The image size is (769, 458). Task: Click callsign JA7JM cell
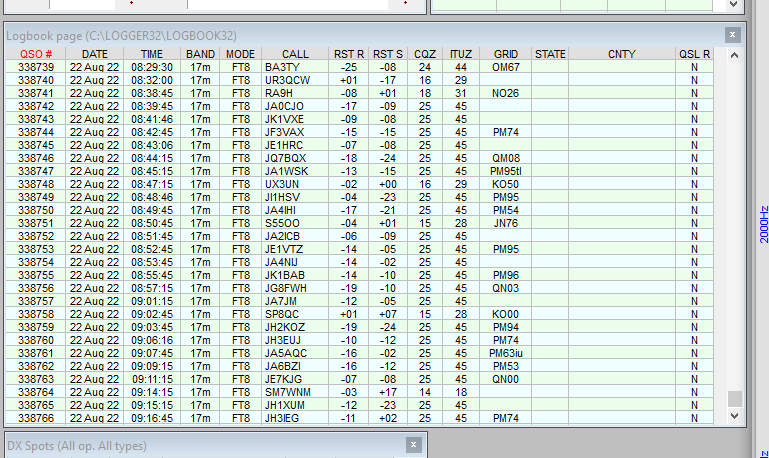(x=295, y=301)
